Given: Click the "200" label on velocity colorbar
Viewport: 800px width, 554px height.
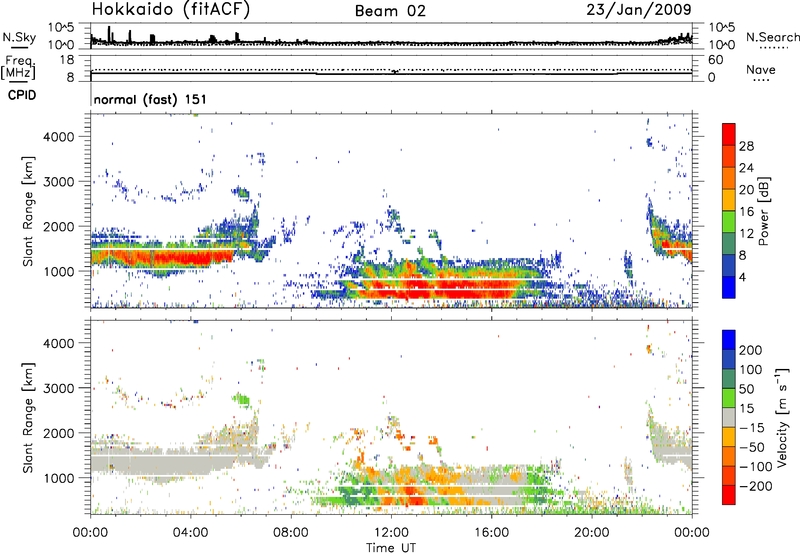Looking at the screenshot, I should coord(750,350).
